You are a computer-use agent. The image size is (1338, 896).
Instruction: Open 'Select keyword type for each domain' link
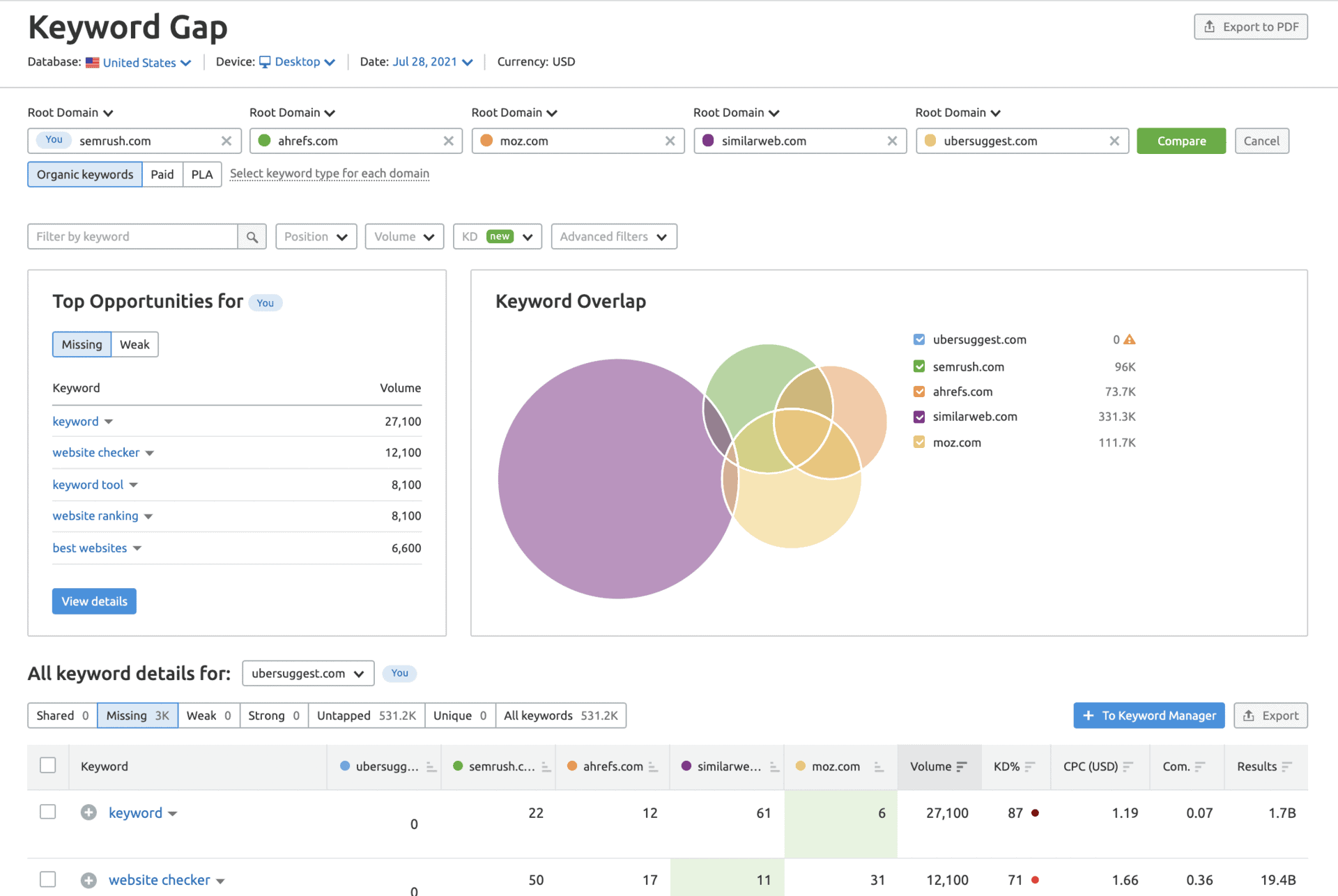(x=329, y=173)
